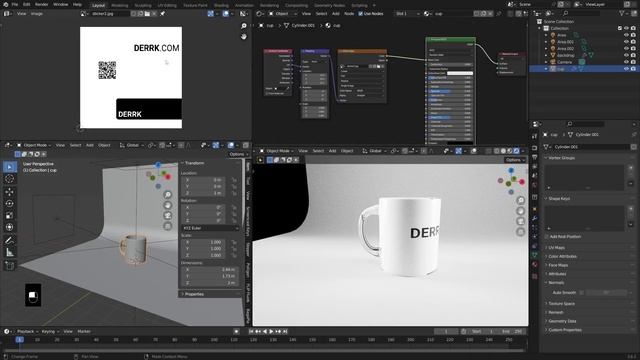This screenshot has height=360, width=640.
Task: Open XYZ Euler rotation mode dropdown
Action: click(210, 228)
